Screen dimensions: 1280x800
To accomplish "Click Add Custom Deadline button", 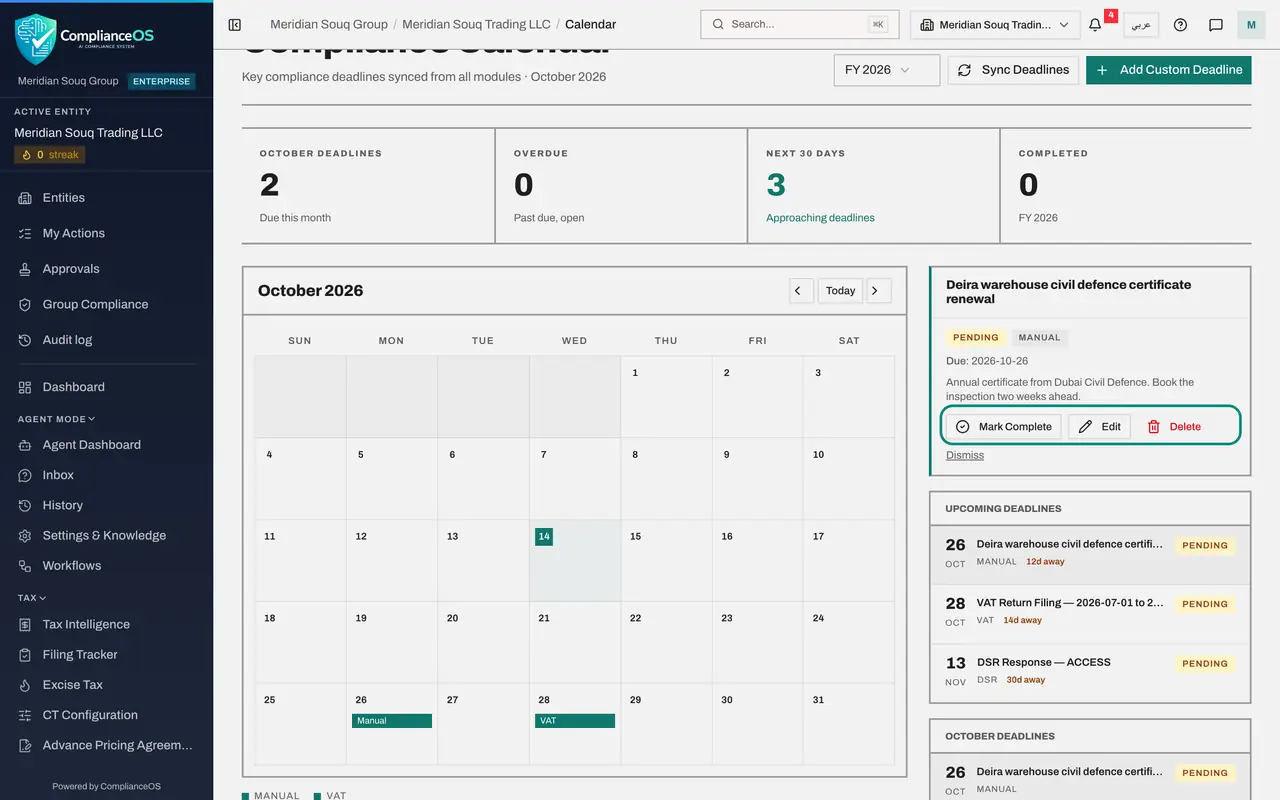I will 1168,70.
